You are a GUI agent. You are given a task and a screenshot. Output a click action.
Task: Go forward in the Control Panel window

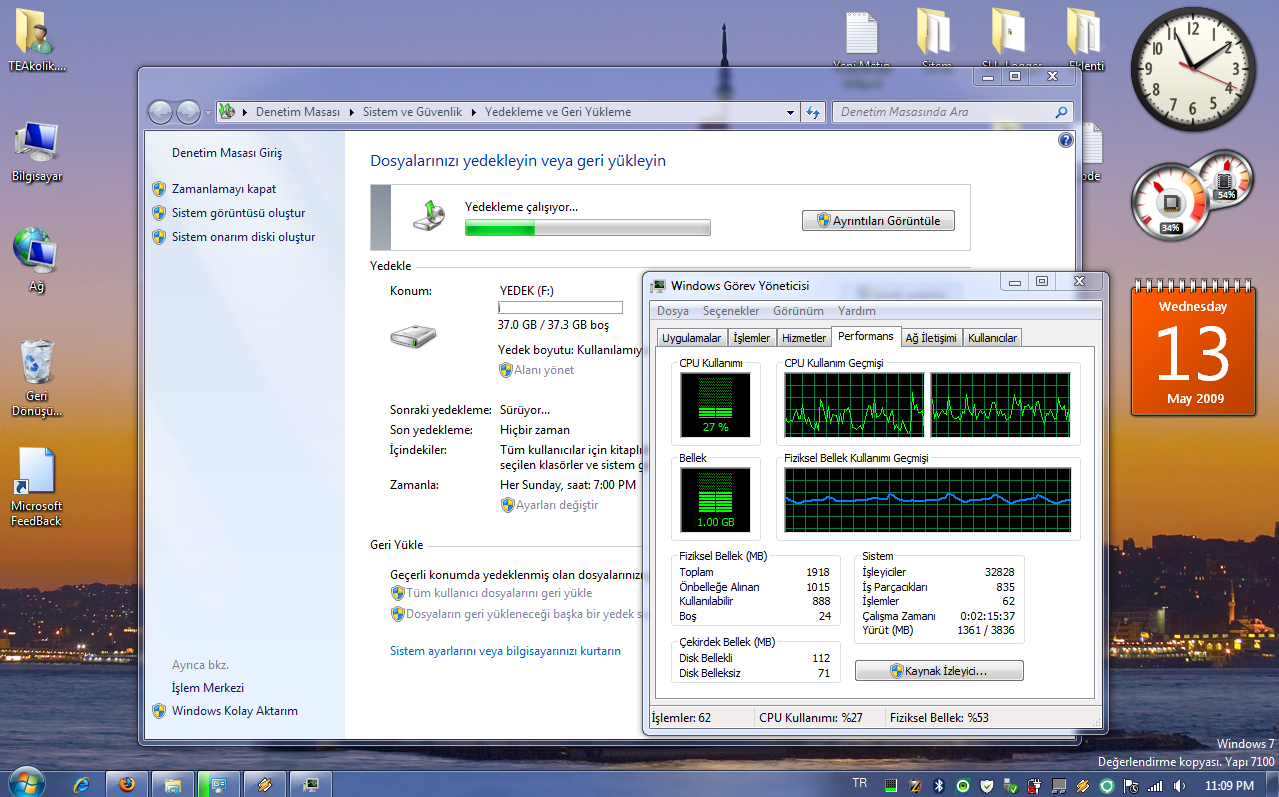click(x=188, y=112)
